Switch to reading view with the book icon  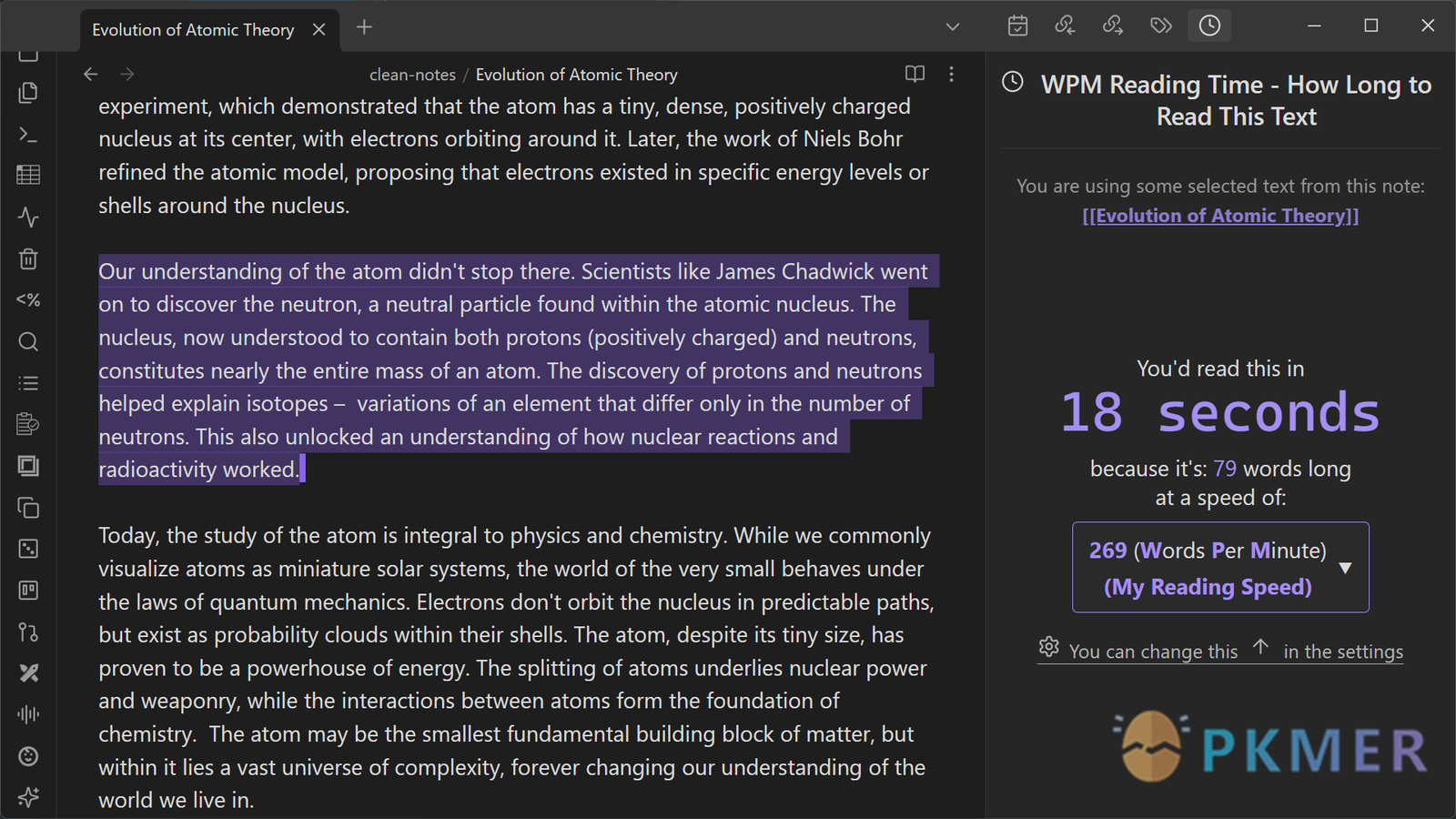click(915, 74)
